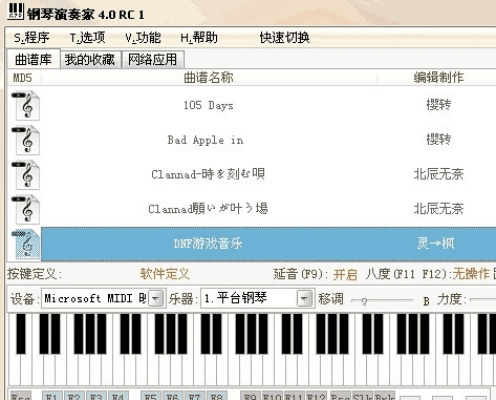Viewport: 496px width, 400px height.
Task: Click 快速切换 in the menu bar
Action: (285, 38)
